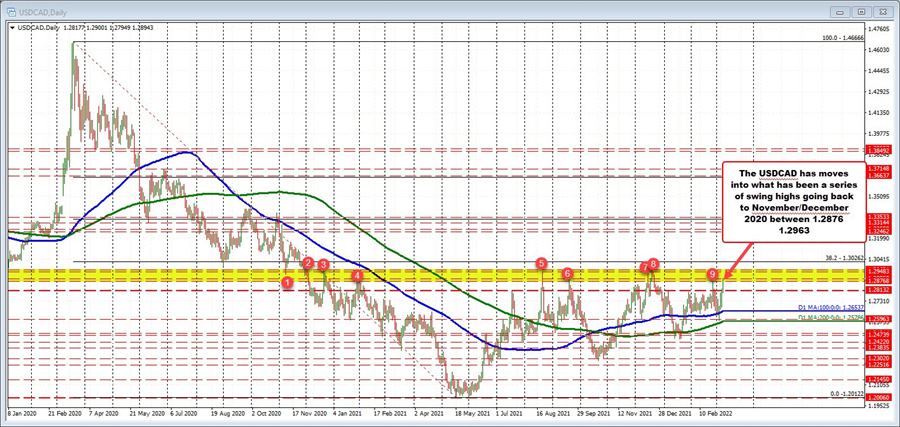The image size is (900, 427).
Task: Click the red 1.23020 price level tag
Action: (878, 358)
